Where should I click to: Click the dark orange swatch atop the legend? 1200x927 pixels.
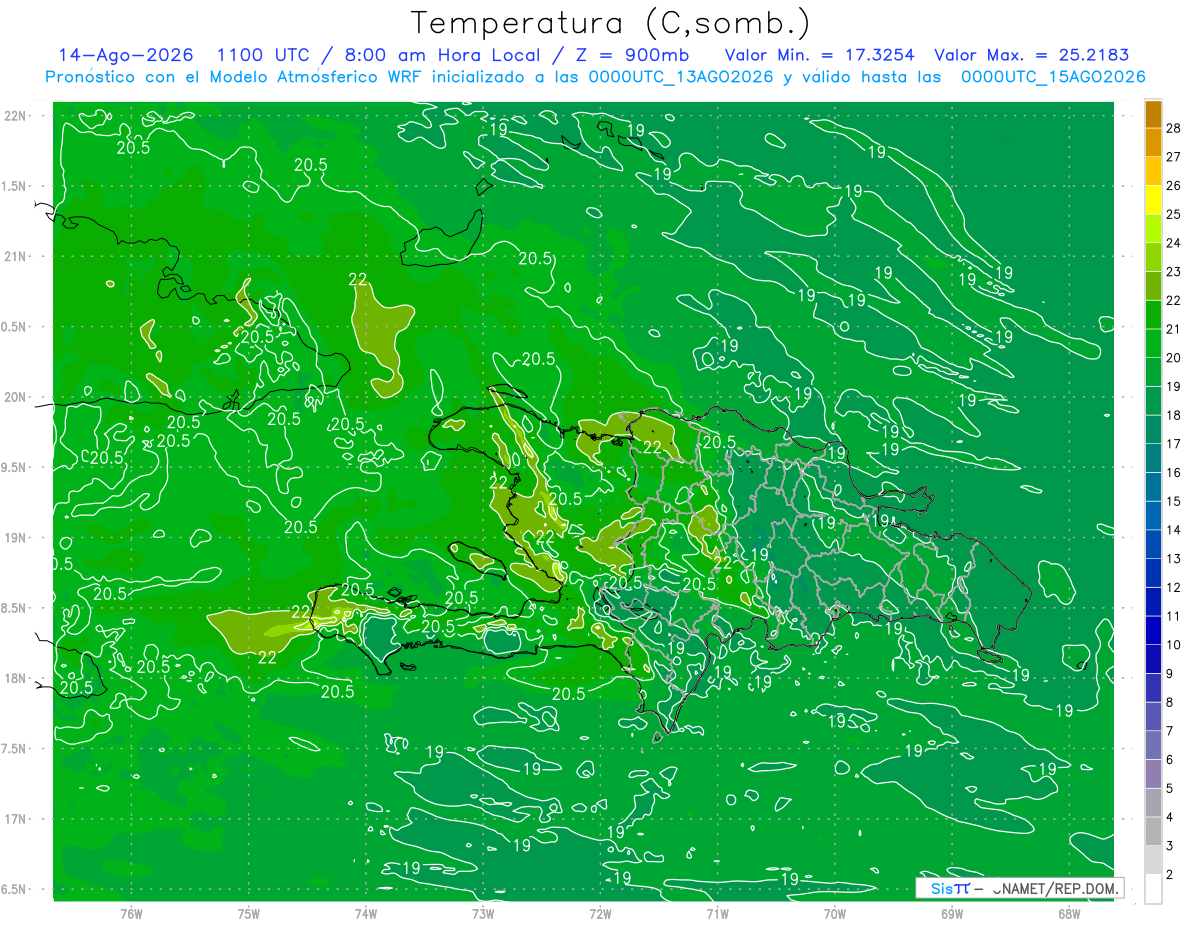[x=1153, y=114]
